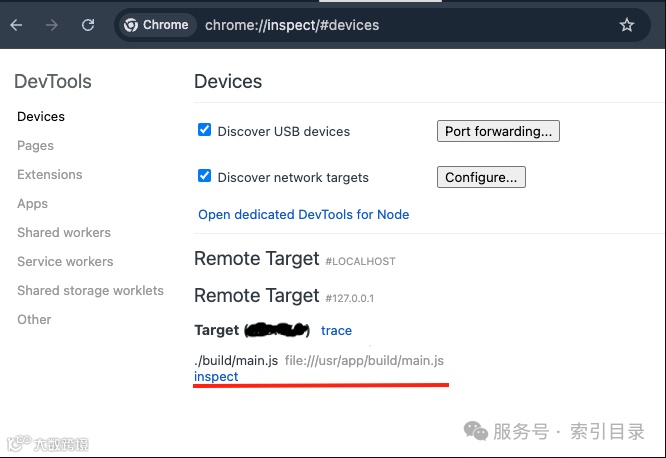Open Service workers section

pyautogui.click(x=65, y=261)
